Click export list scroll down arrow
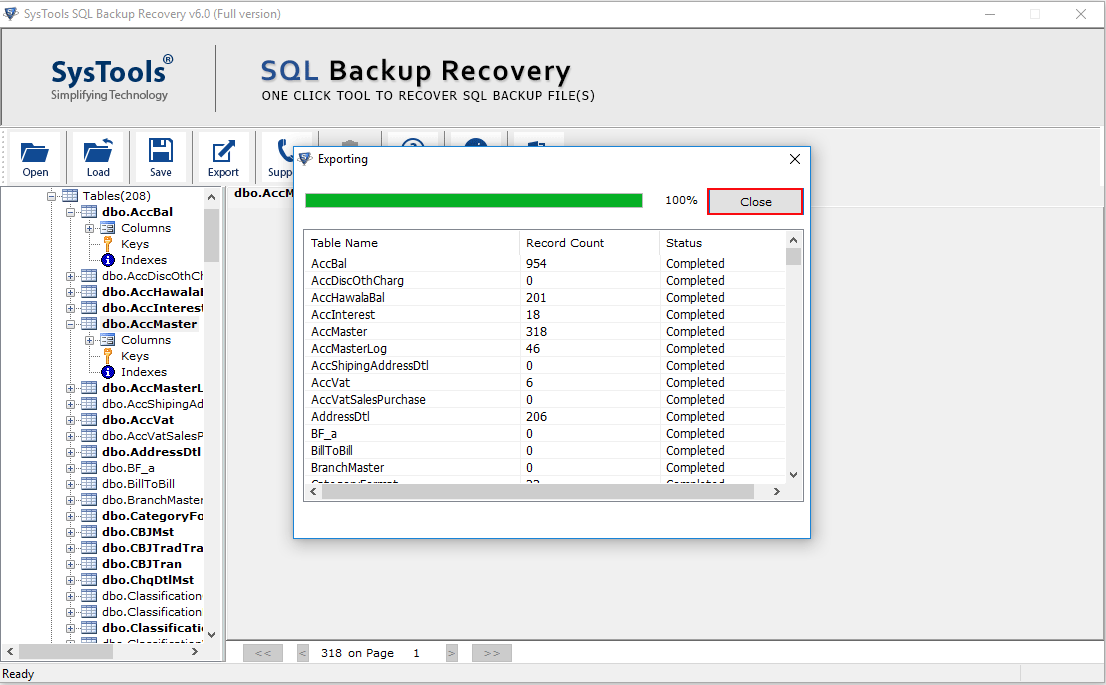Viewport: 1106px width, 685px height. (x=794, y=475)
